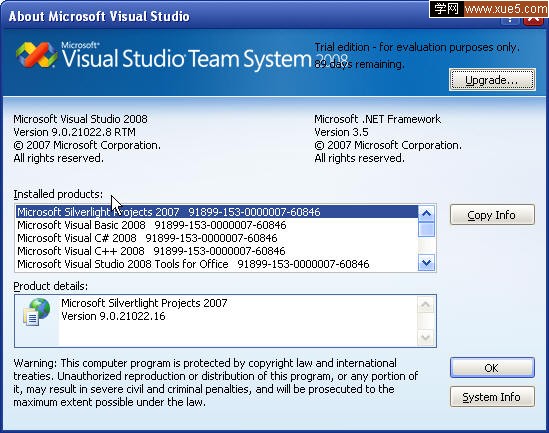Click the Product details label
Image resolution: width=549 pixels, height=433 pixels.
click(51, 286)
